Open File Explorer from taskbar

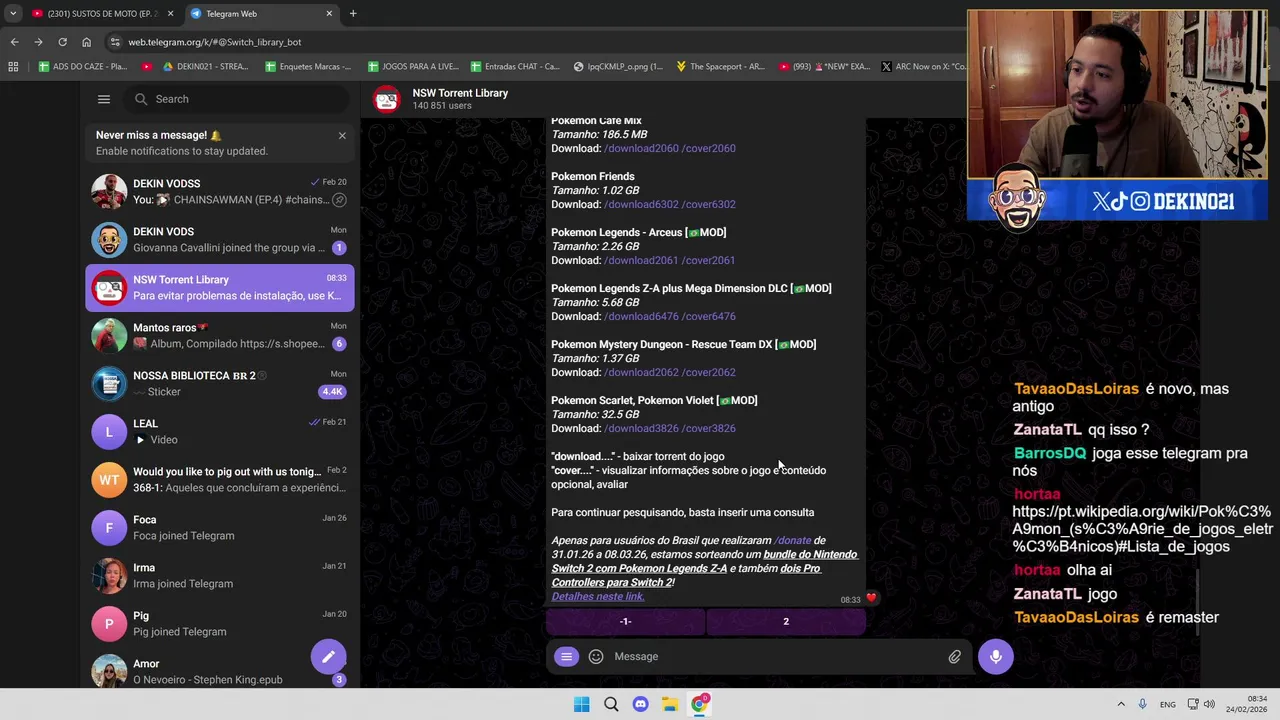pos(670,704)
